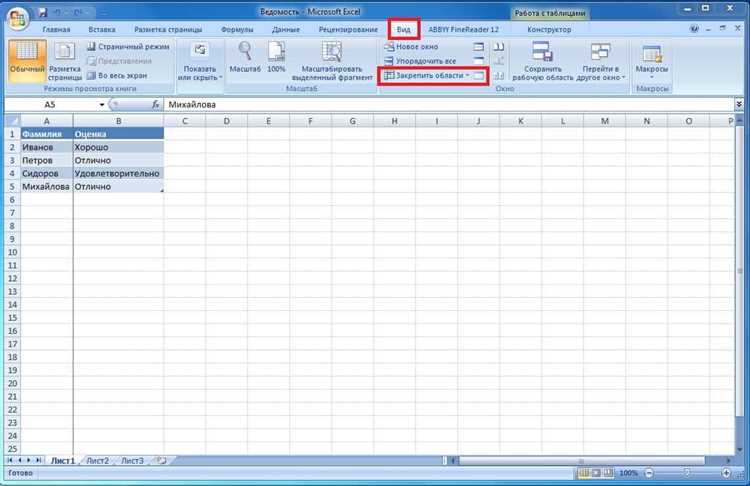Click the Page Break Preview button in the status bar

608,473
